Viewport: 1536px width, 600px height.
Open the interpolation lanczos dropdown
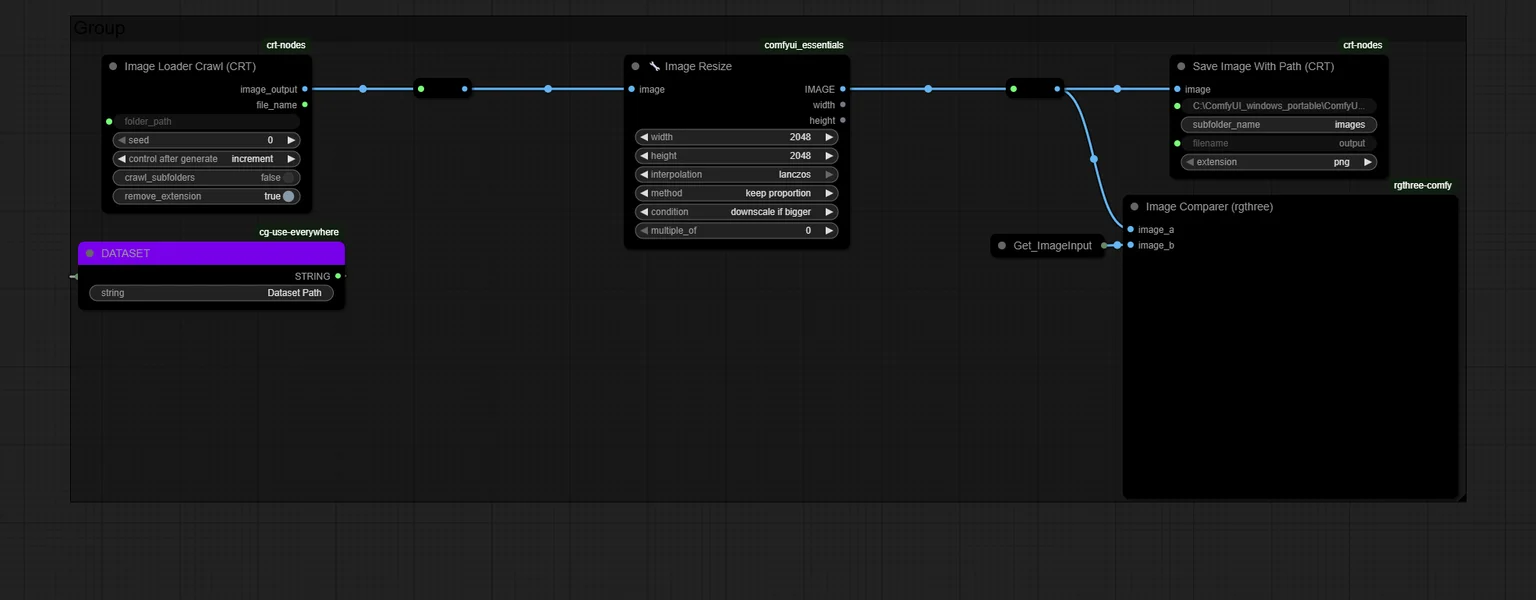click(x=737, y=175)
